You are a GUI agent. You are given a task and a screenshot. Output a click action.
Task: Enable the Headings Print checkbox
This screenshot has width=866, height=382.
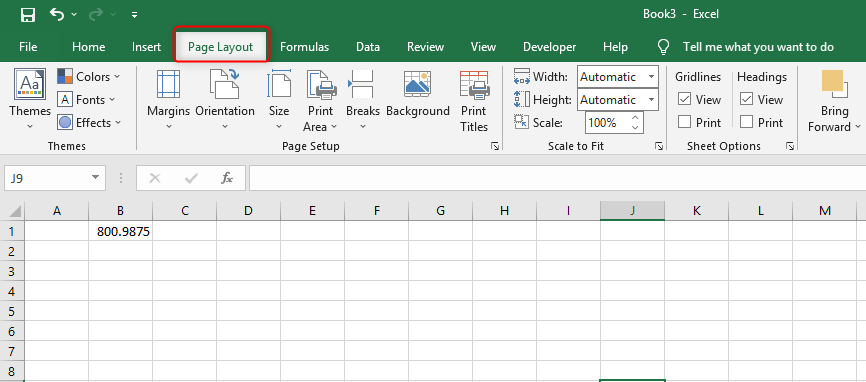(x=747, y=122)
